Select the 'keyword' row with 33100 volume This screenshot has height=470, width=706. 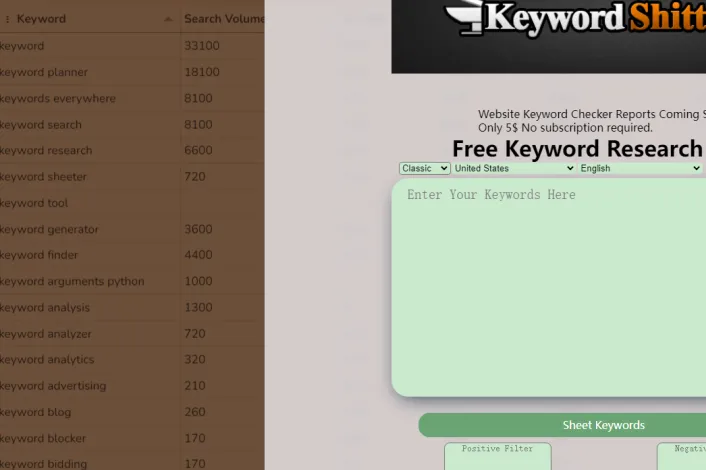tap(132, 46)
